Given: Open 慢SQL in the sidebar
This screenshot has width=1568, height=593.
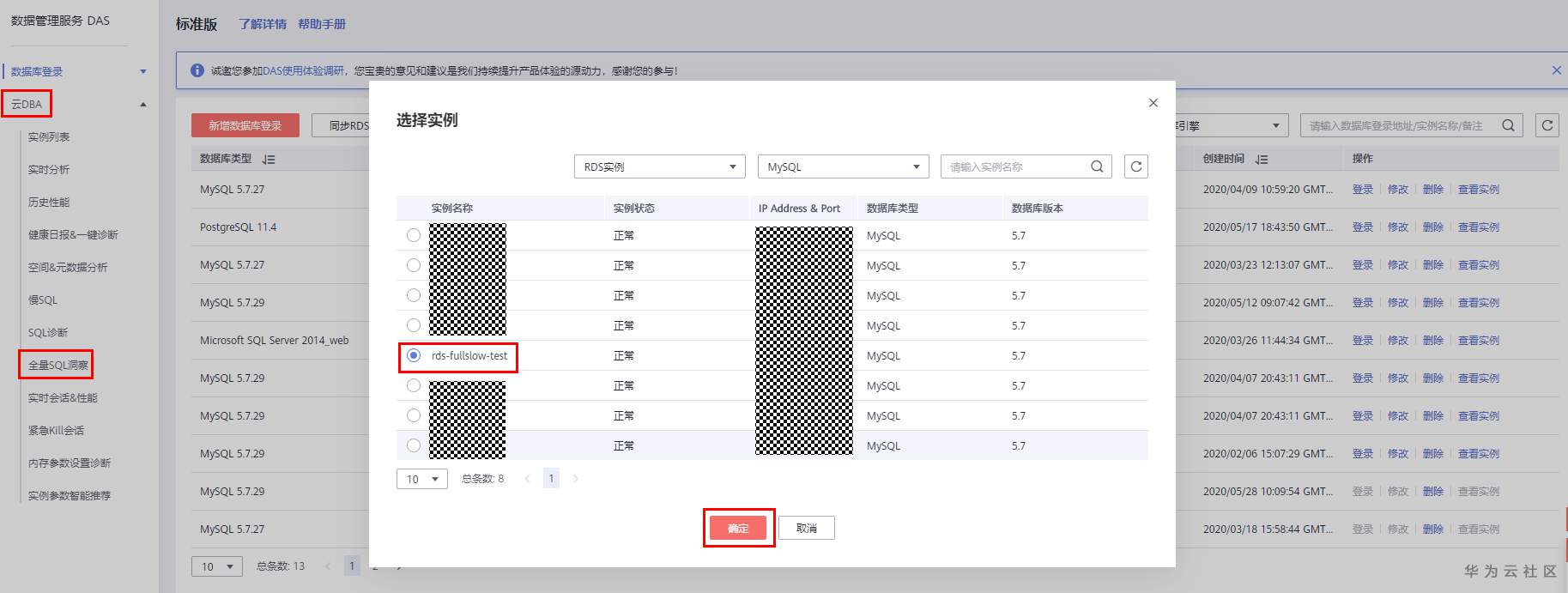Looking at the screenshot, I should [x=43, y=300].
